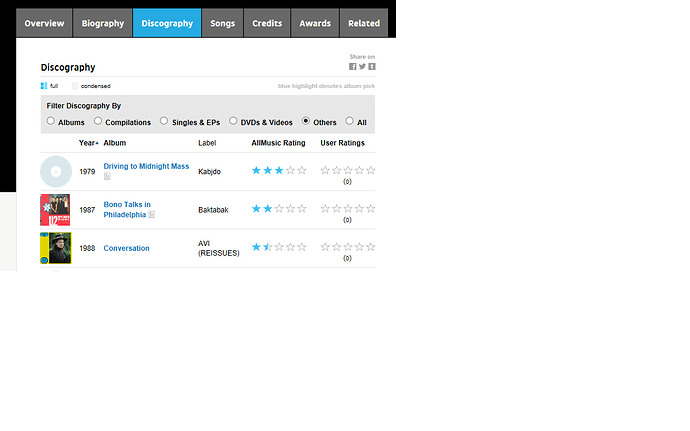Share on Tumblr icon

372,66
